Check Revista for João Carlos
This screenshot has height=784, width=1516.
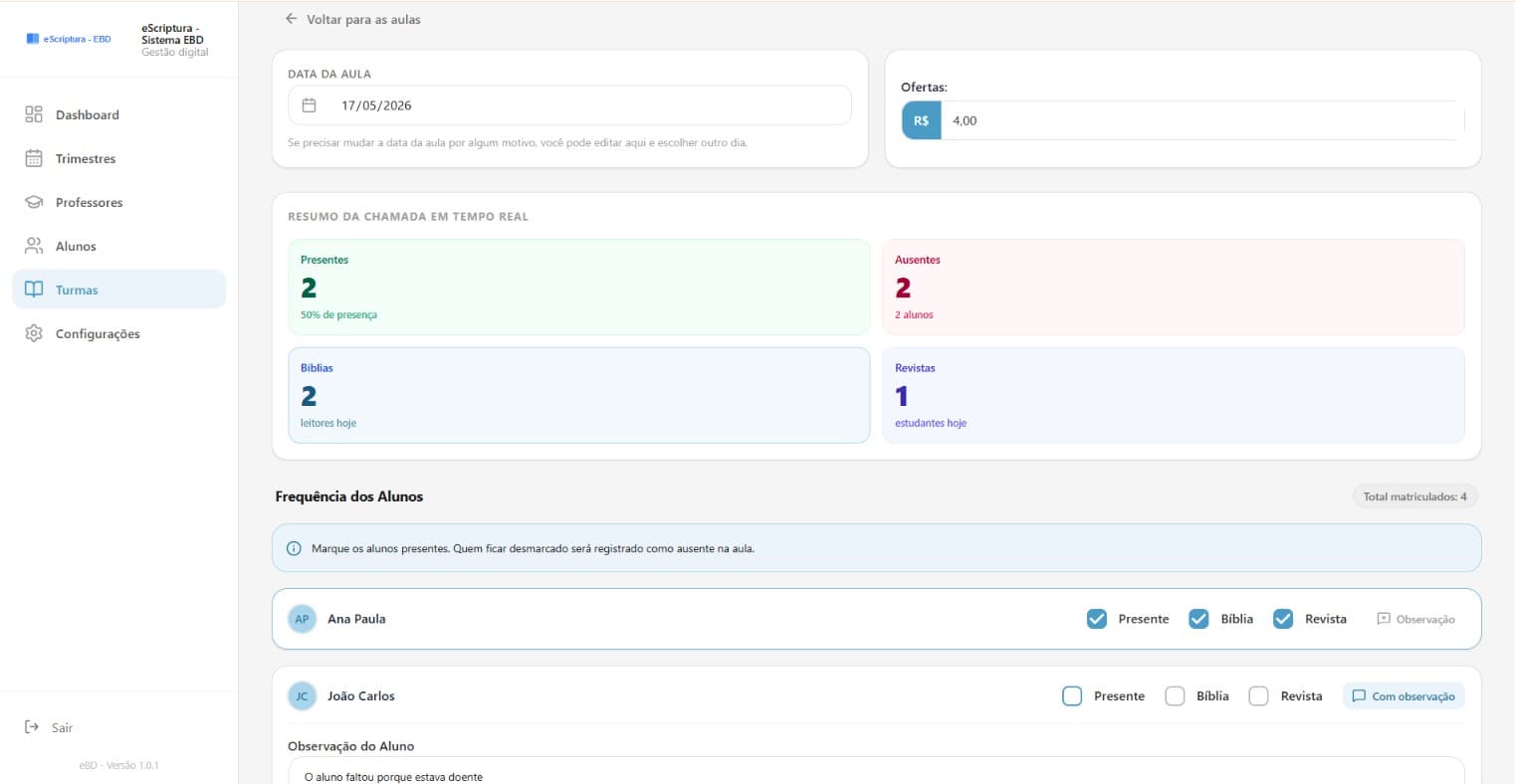click(x=1259, y=696)
